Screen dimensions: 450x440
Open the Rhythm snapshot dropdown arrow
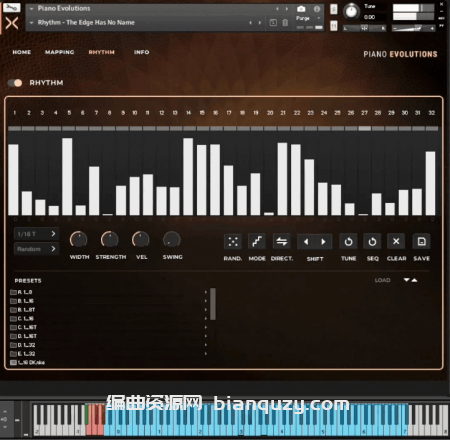tap(31, 23)
